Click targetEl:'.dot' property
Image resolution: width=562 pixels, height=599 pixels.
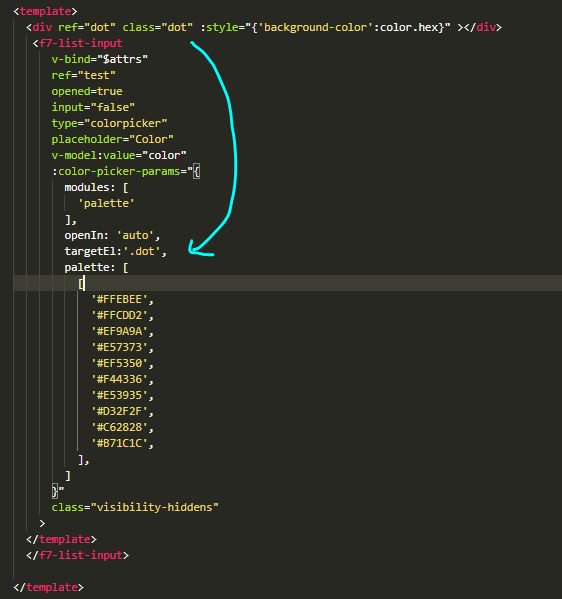tap(116, 251)
